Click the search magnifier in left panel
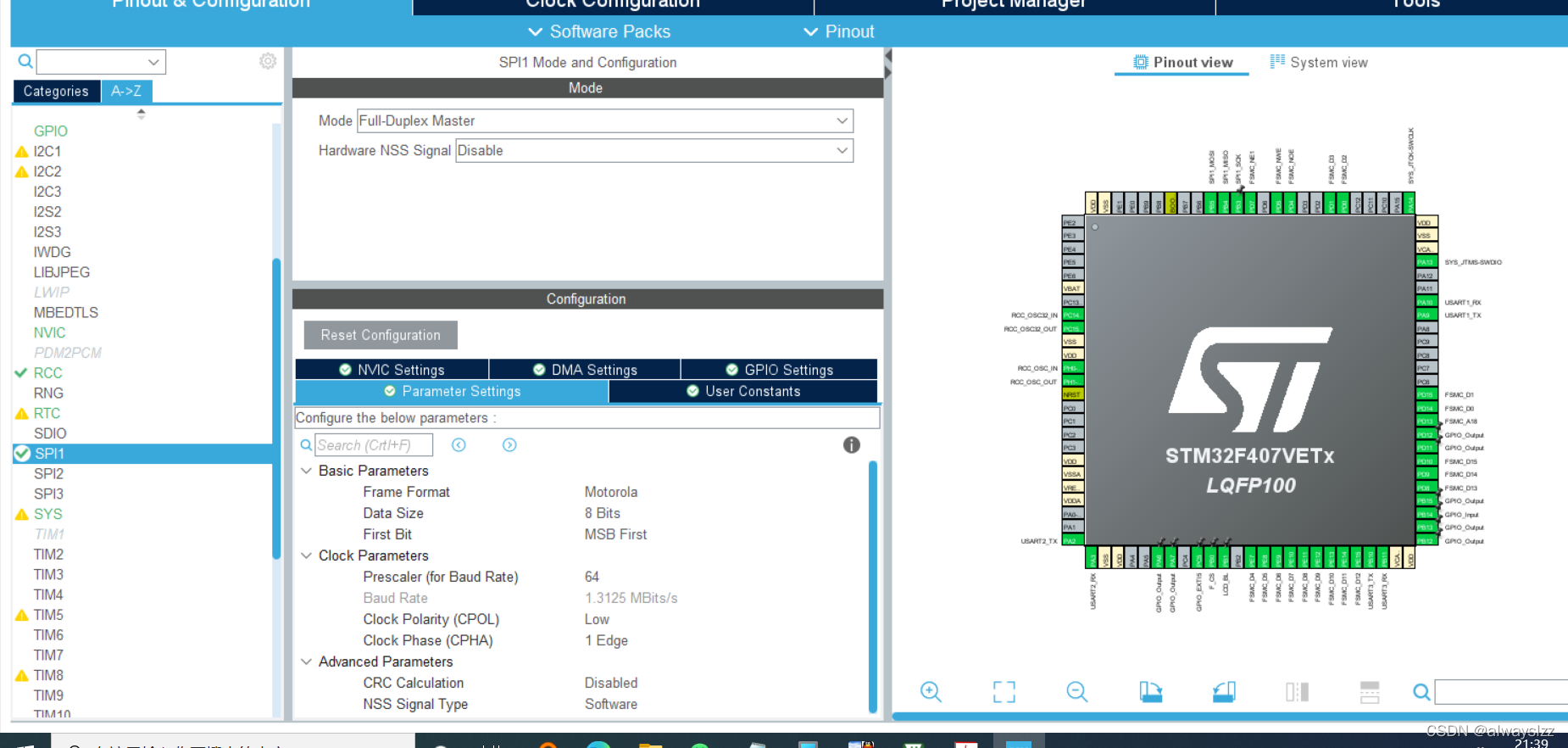The width and height of the screenshot is (1568, 748). [25, 61]
